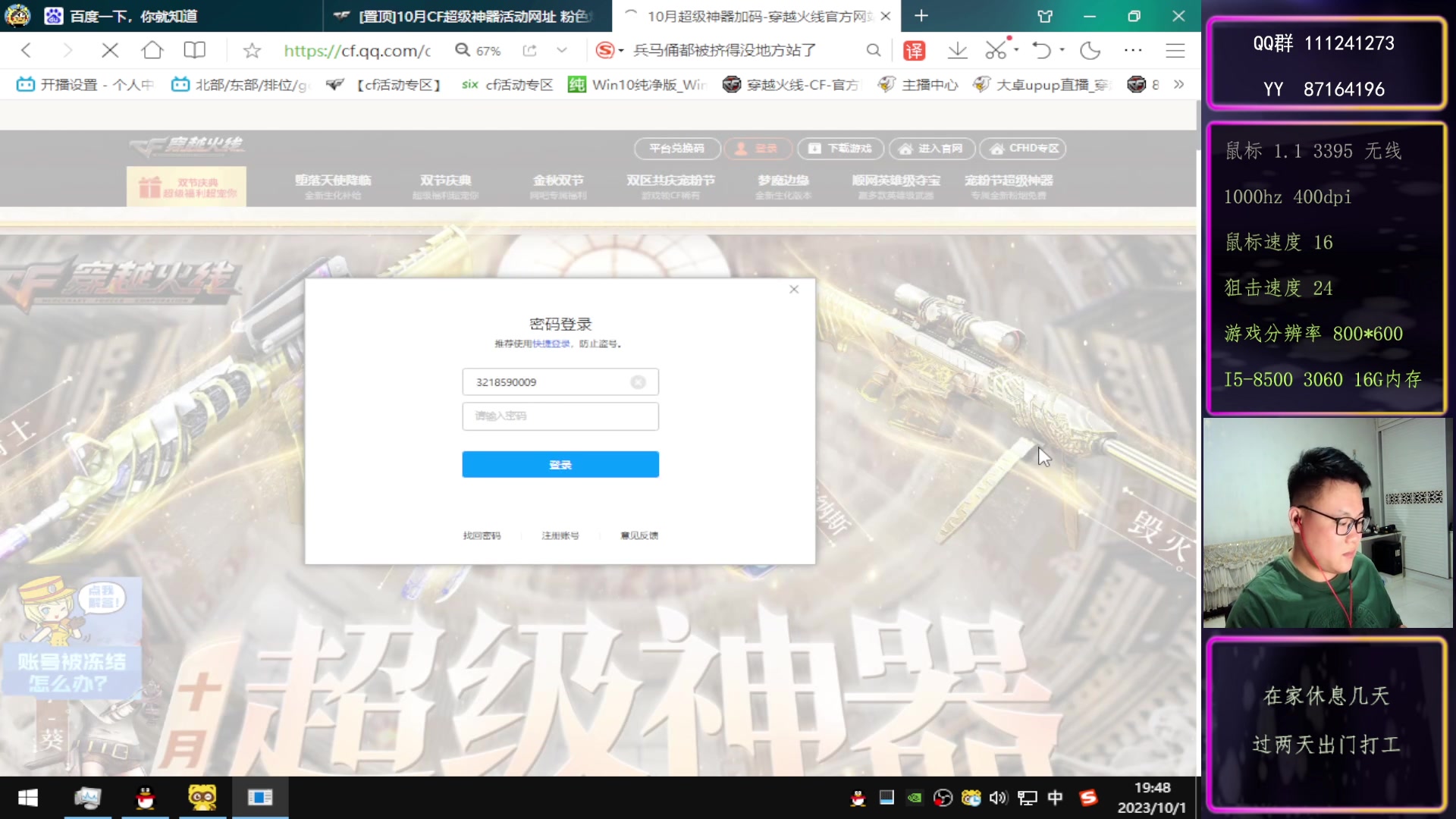Open the scissors screenshot tool
Viewport: 1456px width, 819px height.
tap(996, 51)
